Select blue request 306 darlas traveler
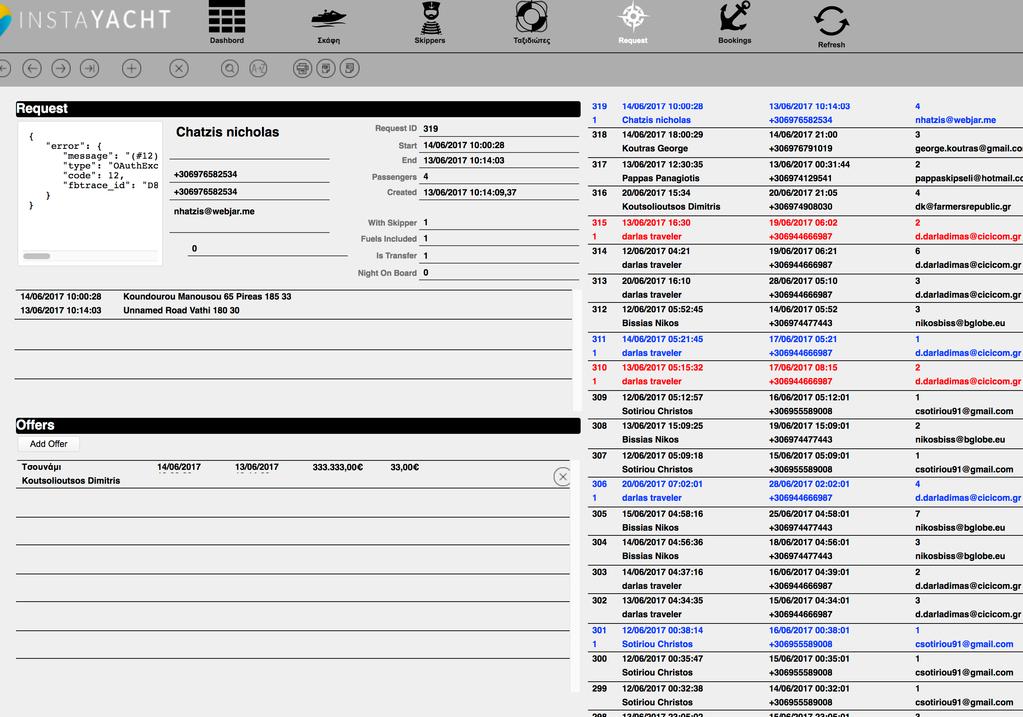The width and height of the screenshot is (1023, 717). click(x=805, y=491)
